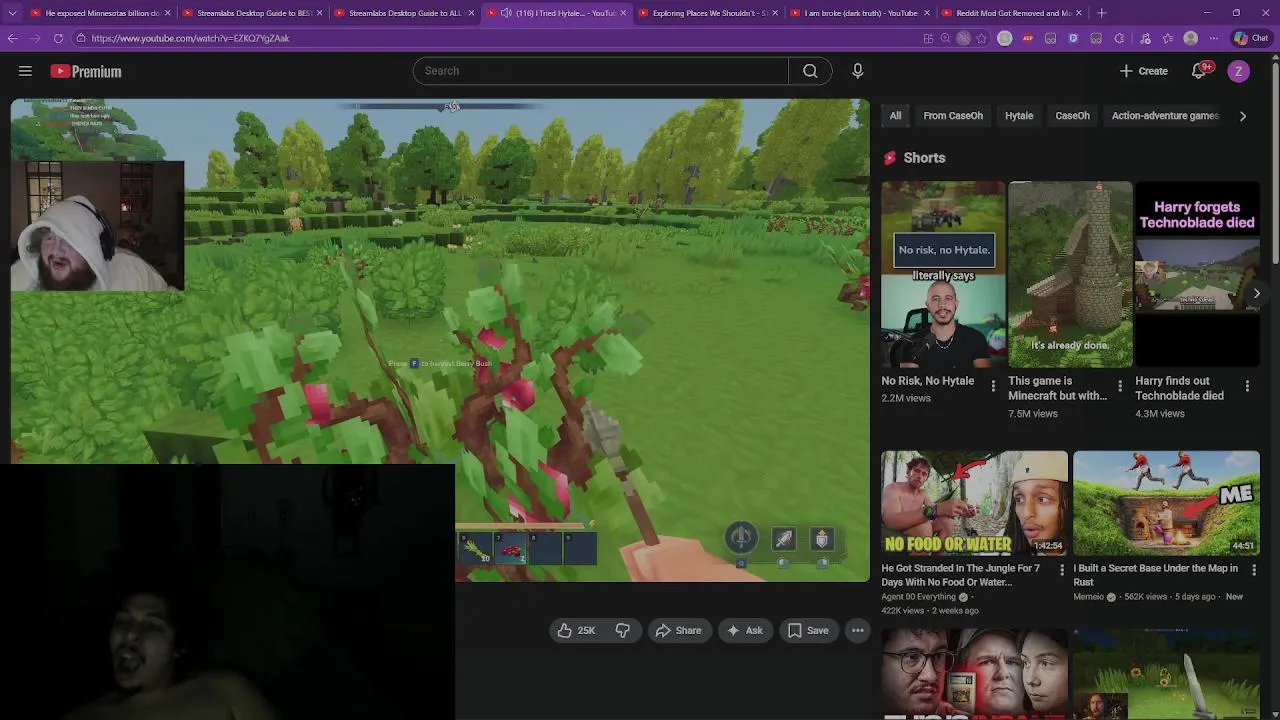The height and width of the screenshot is (720, 1280).
Task: Open Agent 00 Everything channel link
Action: coord(918,597)
